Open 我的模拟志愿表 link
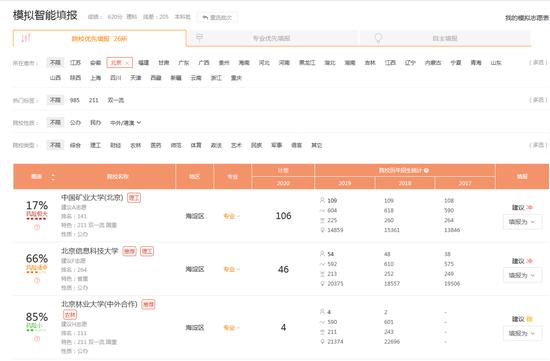 [x=527, y=18]
